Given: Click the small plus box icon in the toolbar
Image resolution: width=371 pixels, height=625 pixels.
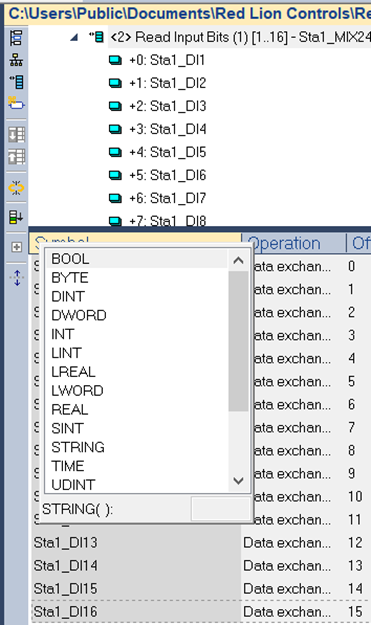Looking at the screenshot, I should tap(16, 247).
